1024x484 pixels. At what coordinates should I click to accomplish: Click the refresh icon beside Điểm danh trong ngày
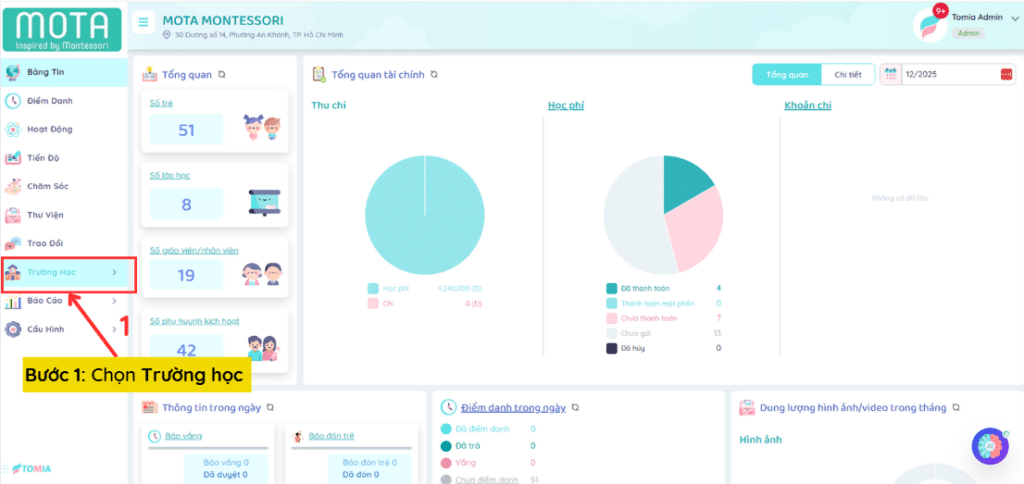(x=577, y=408)
